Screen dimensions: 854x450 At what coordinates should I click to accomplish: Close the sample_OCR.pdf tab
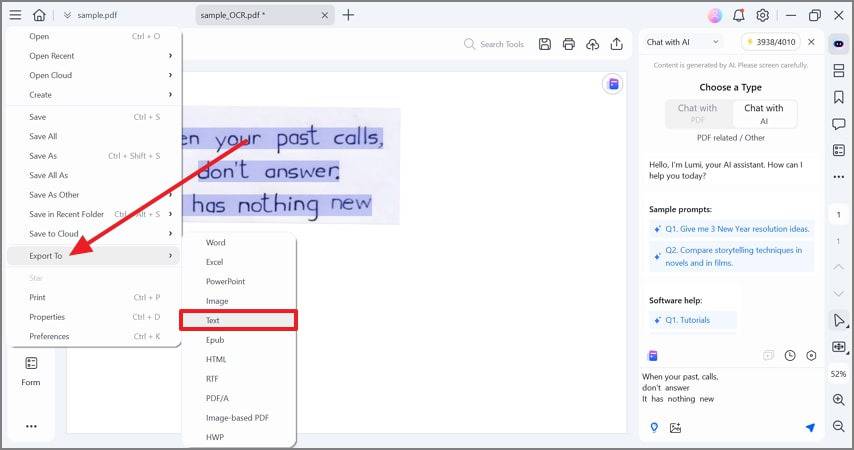[x=325, y=15]
